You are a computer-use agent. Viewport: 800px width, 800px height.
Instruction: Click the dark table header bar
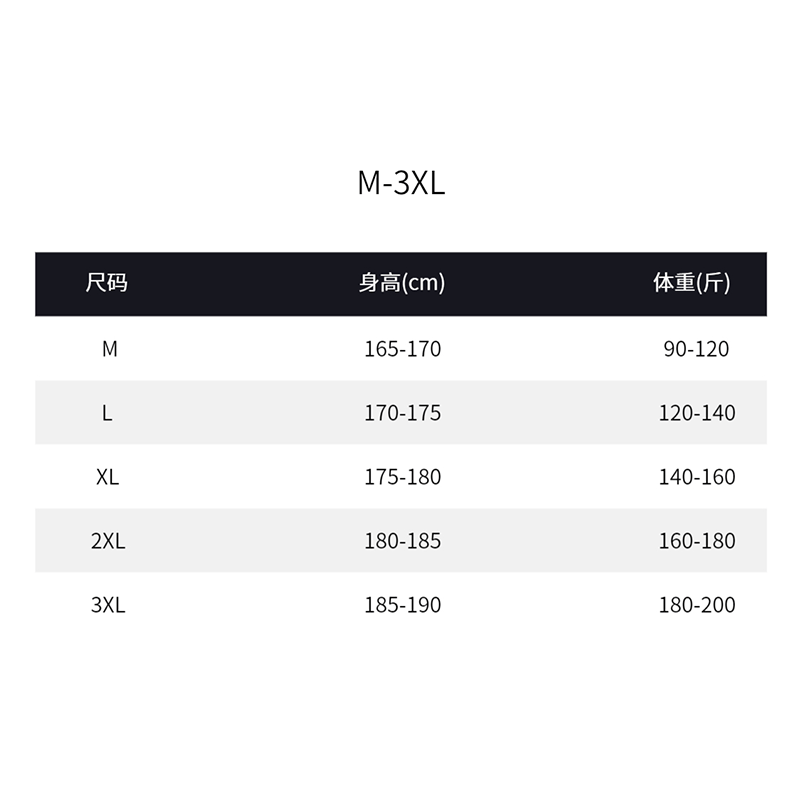(401, 284)
